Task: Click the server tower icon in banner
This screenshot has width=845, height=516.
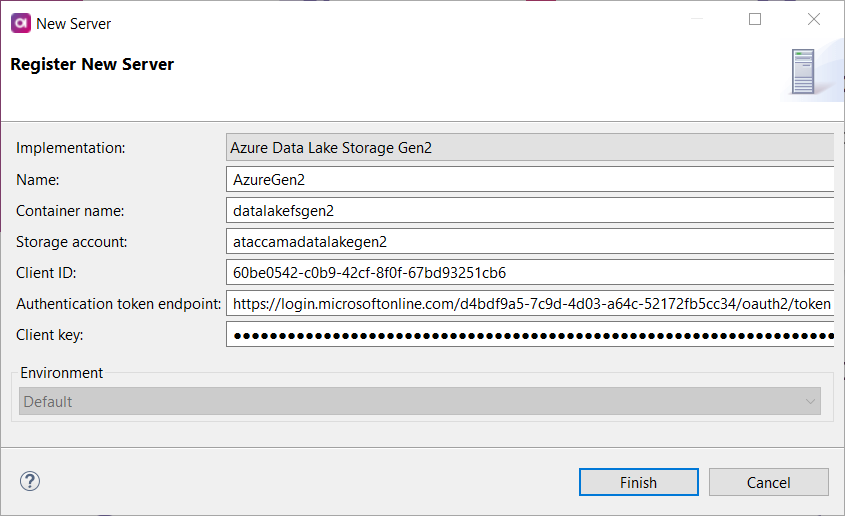Action: pyautogui.click(x=803, y=72)
